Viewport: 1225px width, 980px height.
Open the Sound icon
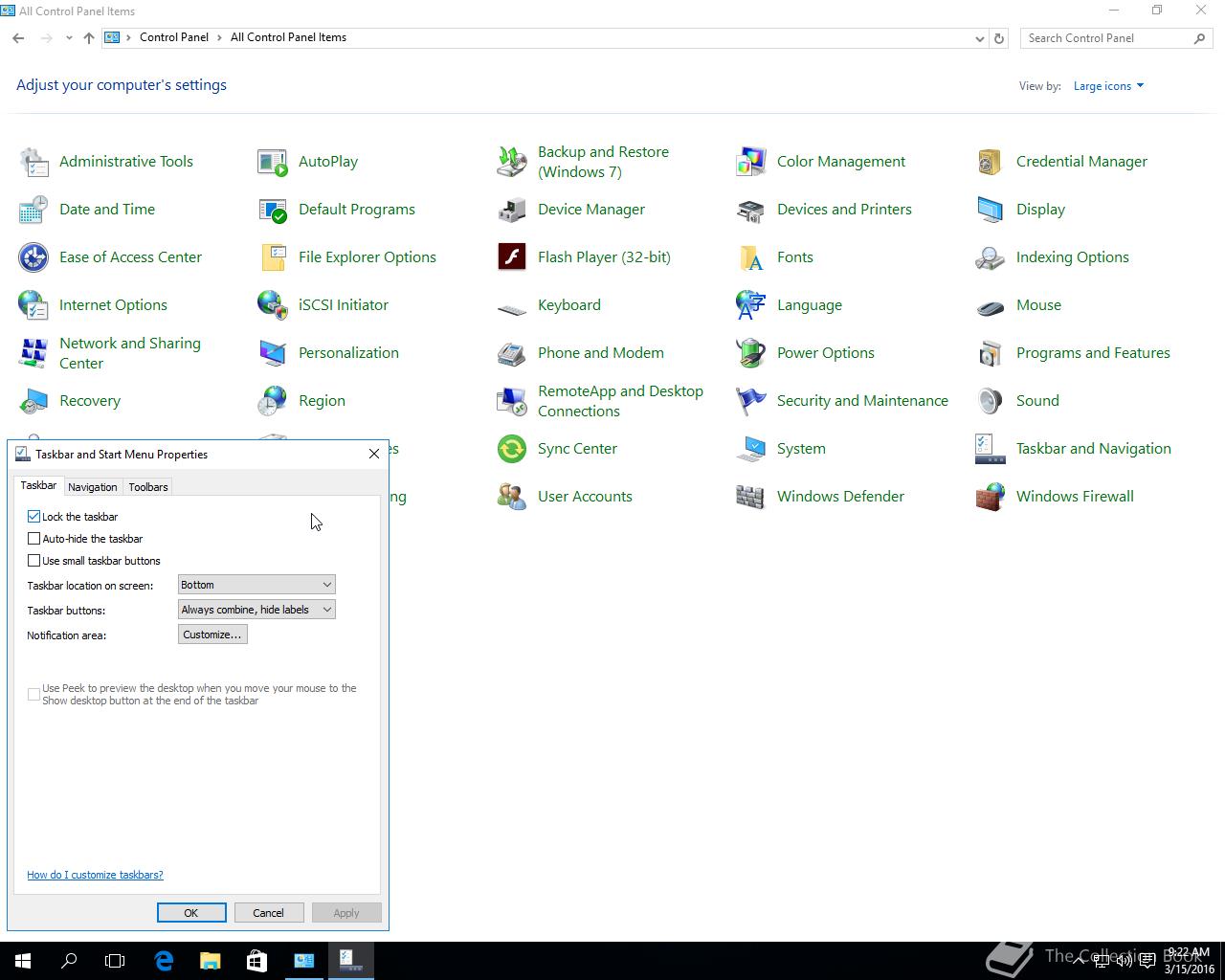(991, 401)
